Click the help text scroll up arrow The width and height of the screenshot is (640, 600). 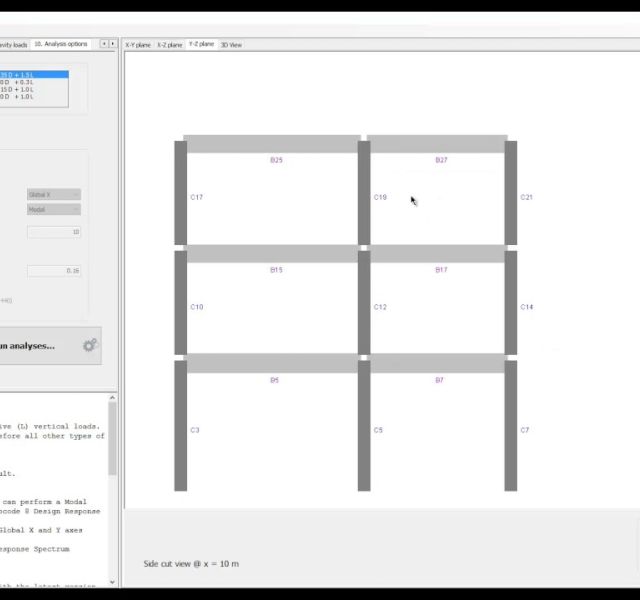pos(112,398)
